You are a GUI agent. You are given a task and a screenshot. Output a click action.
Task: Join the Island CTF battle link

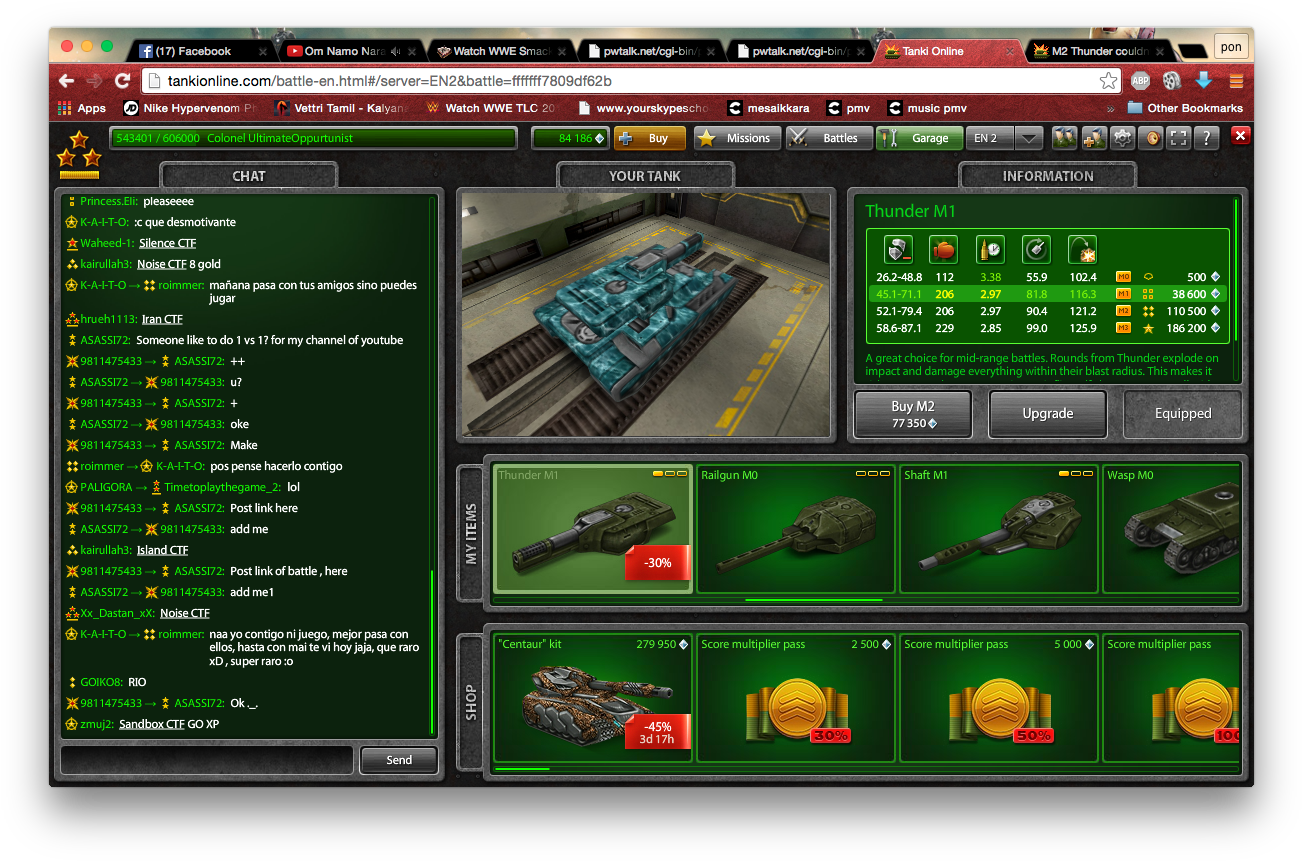(162, 549)
